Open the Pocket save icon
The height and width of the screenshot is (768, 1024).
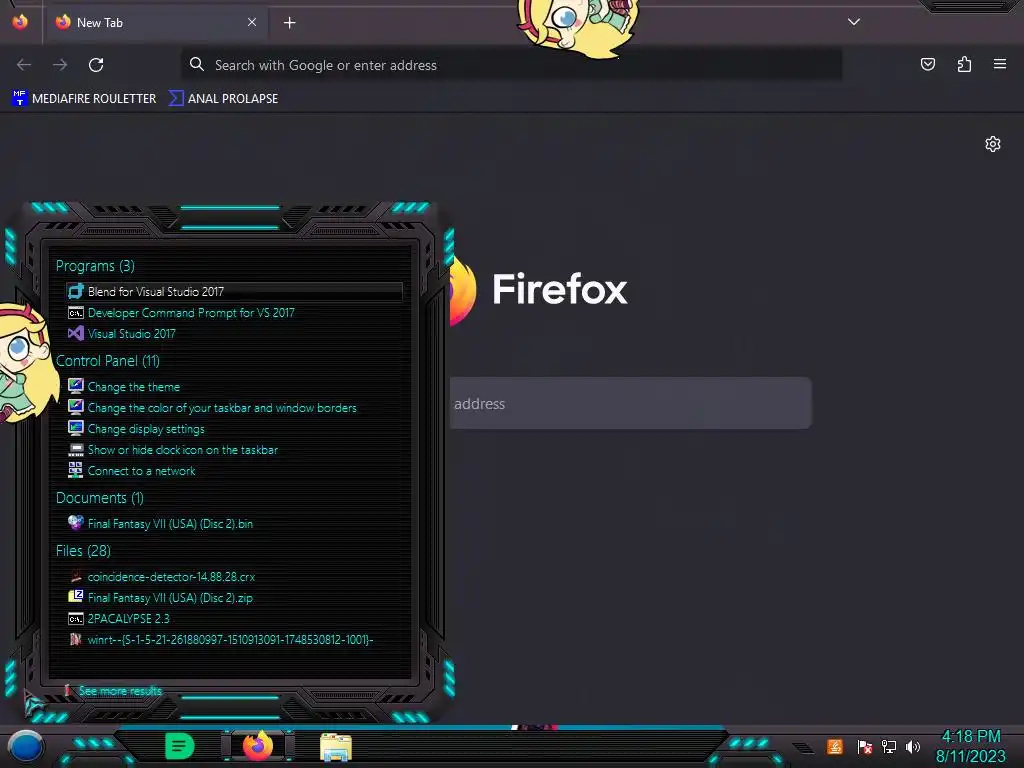click(927, 64)
